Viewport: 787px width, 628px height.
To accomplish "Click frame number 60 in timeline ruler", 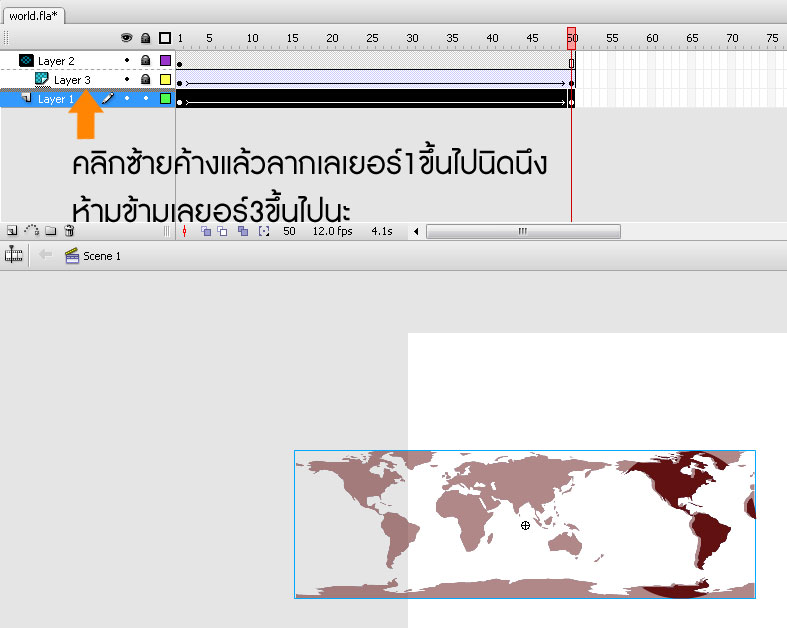I will click(652, 38).
